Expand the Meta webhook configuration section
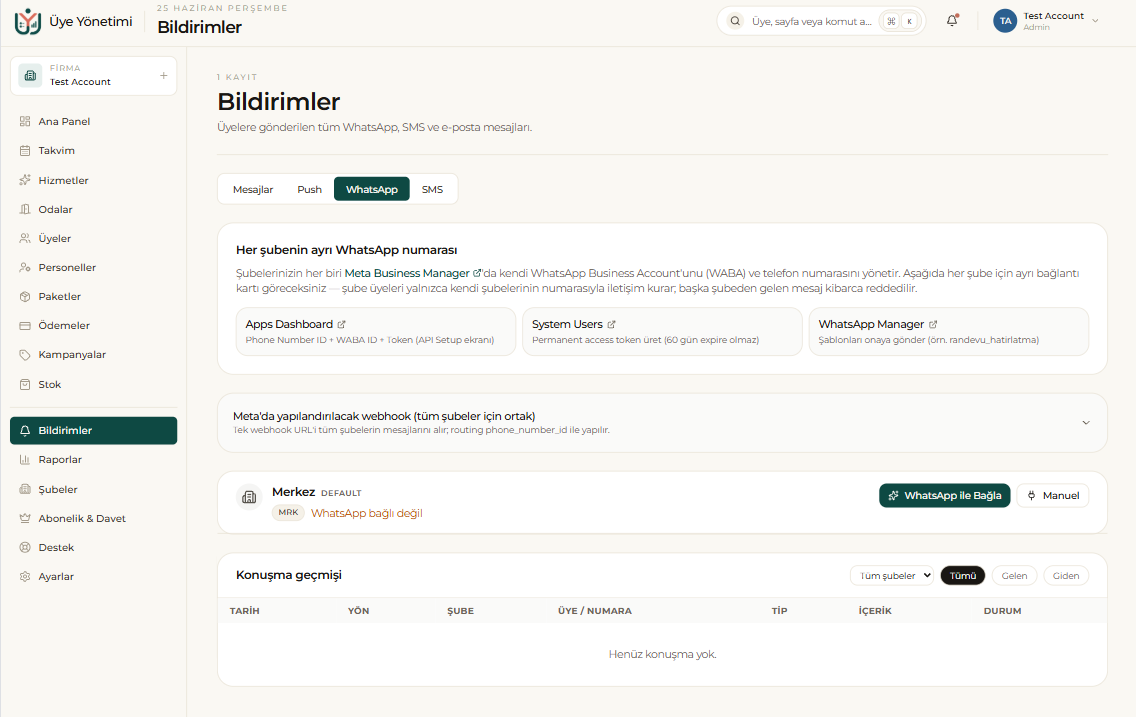The image size is (1136, 717). [662, 423]
